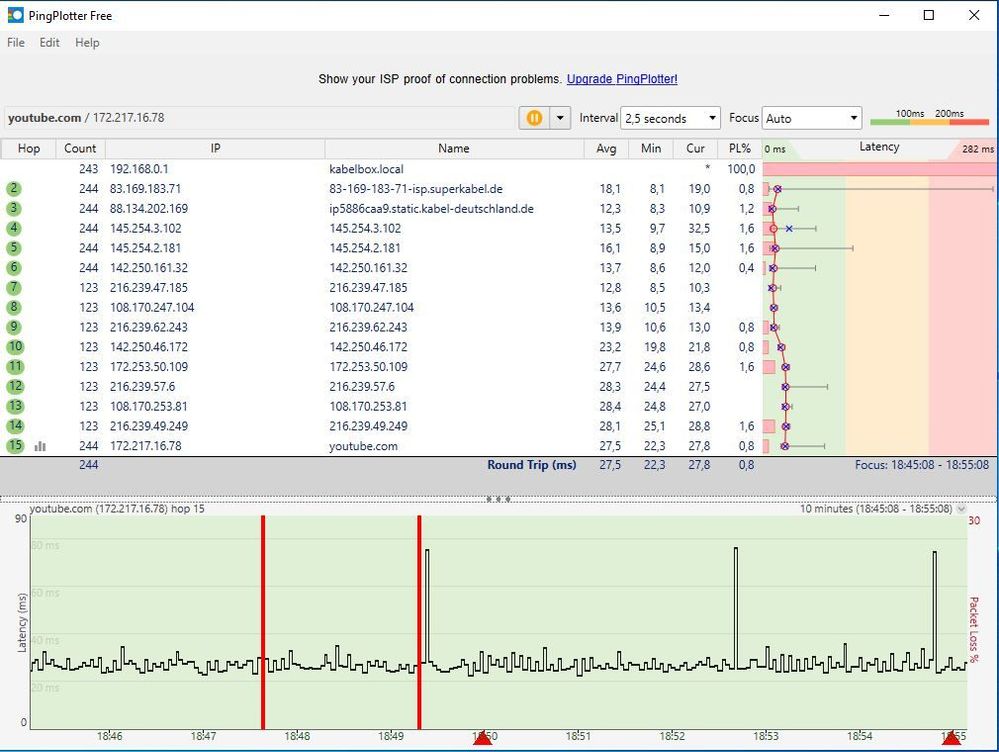Click the bar chart icon on hop 15
This screenshot has height=752, width=999.
point(40,446)
